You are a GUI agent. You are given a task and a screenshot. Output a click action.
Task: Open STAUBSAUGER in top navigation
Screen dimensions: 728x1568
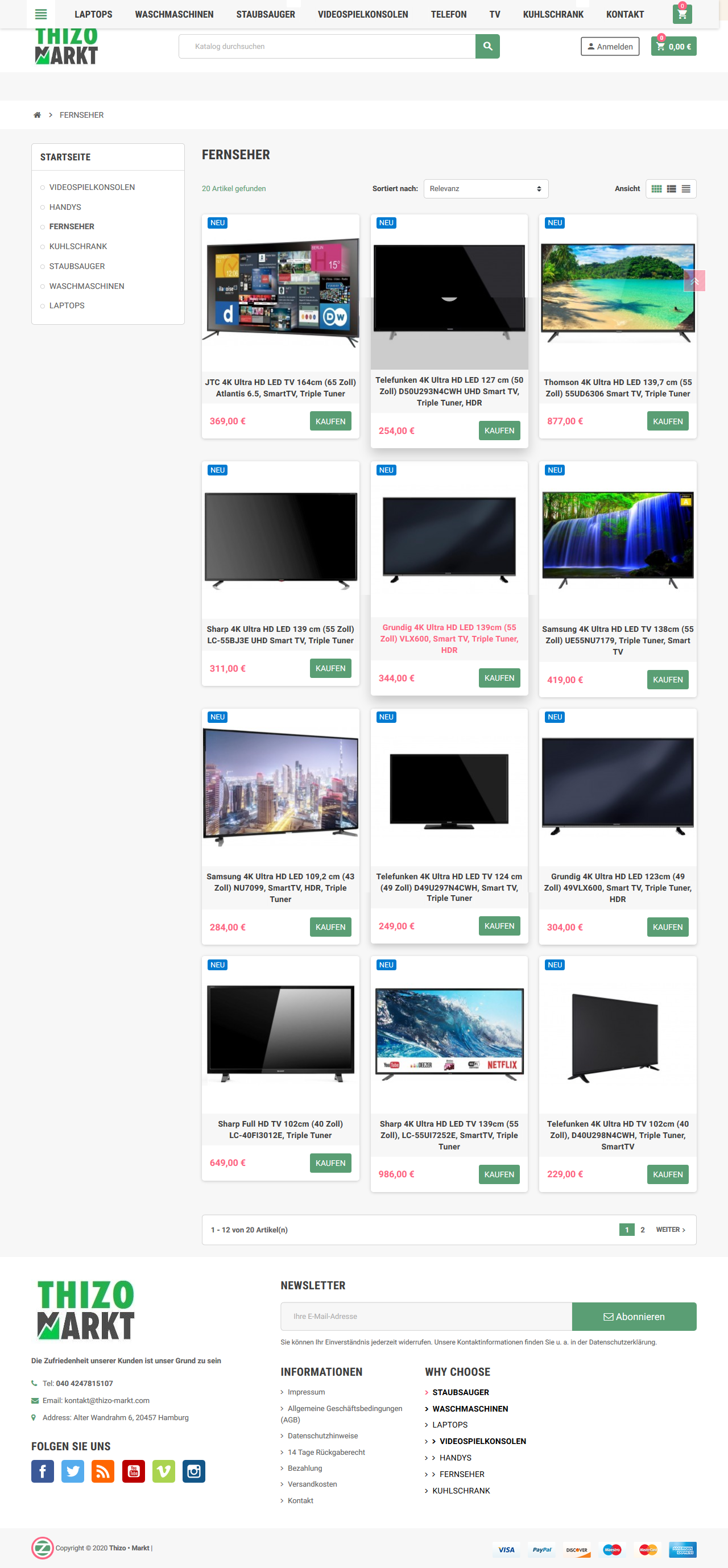coord(266,14)
